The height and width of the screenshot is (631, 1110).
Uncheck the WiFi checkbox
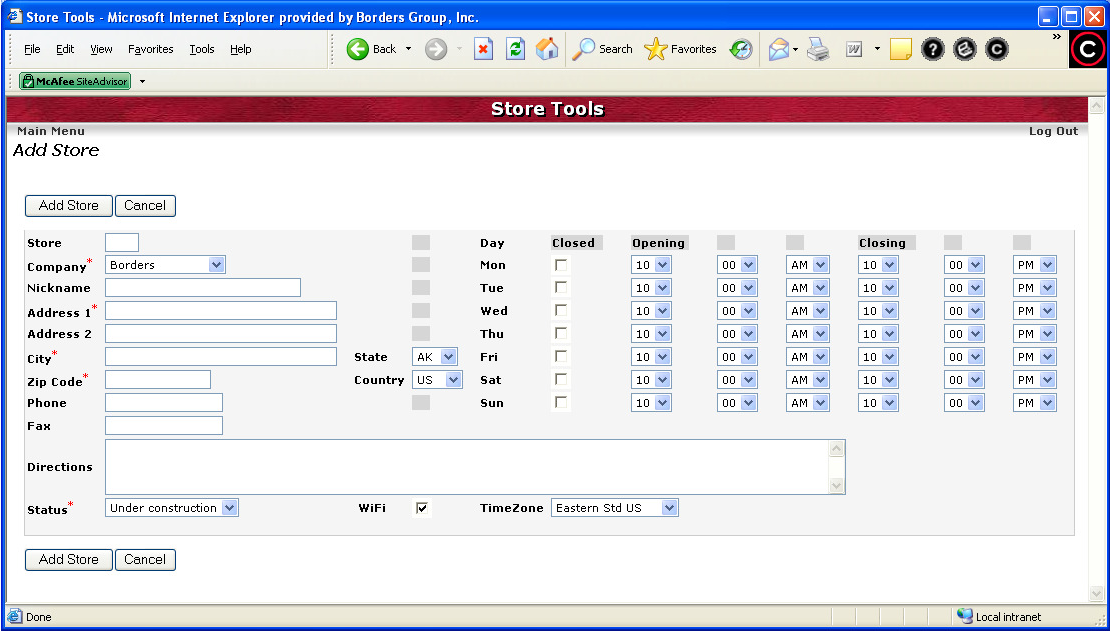[422, 508]
